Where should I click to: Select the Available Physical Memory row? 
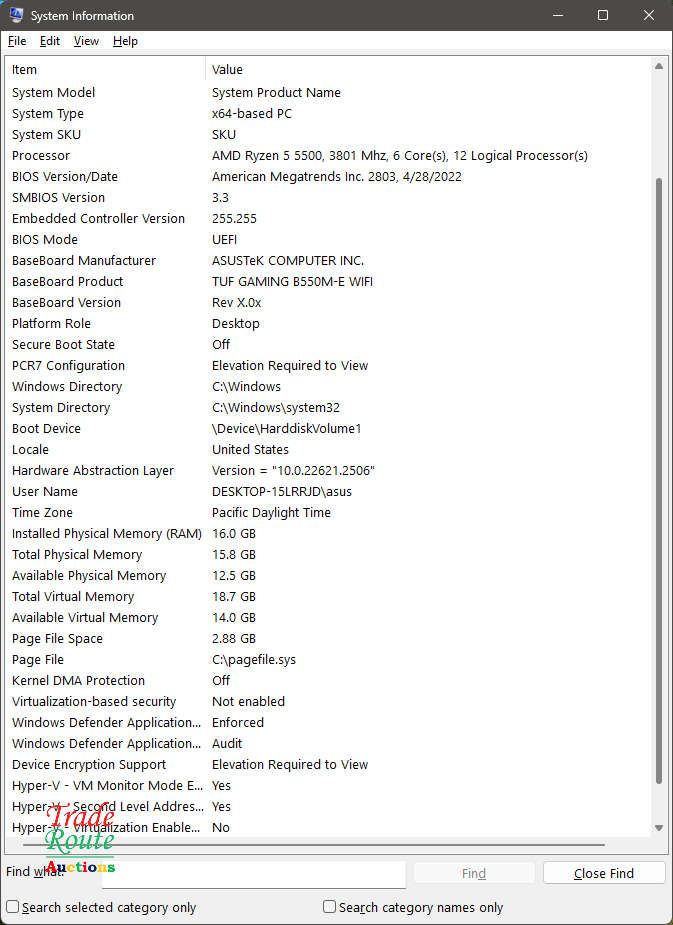tap(328, 576)
